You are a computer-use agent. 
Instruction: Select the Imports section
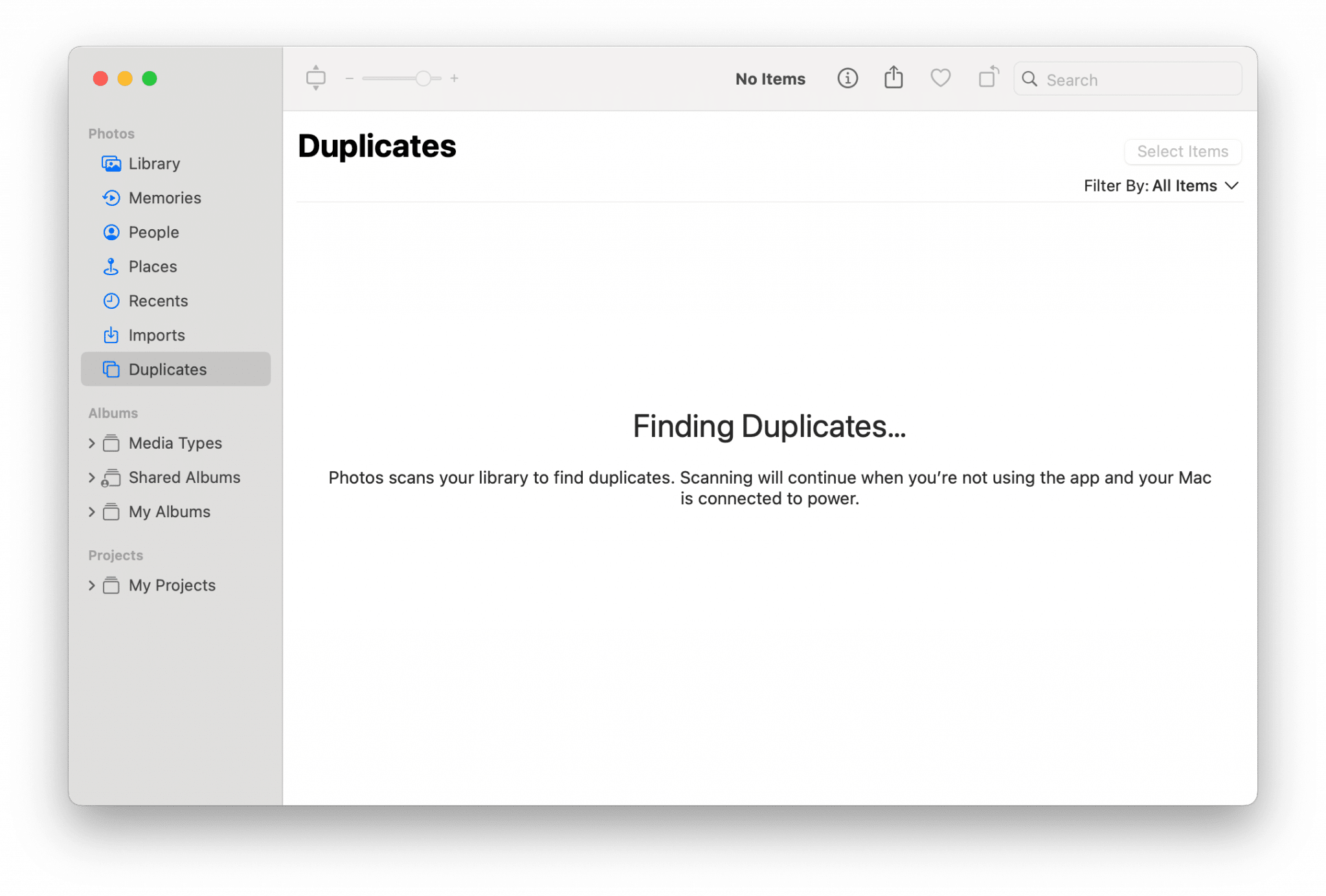click(157, 335)
